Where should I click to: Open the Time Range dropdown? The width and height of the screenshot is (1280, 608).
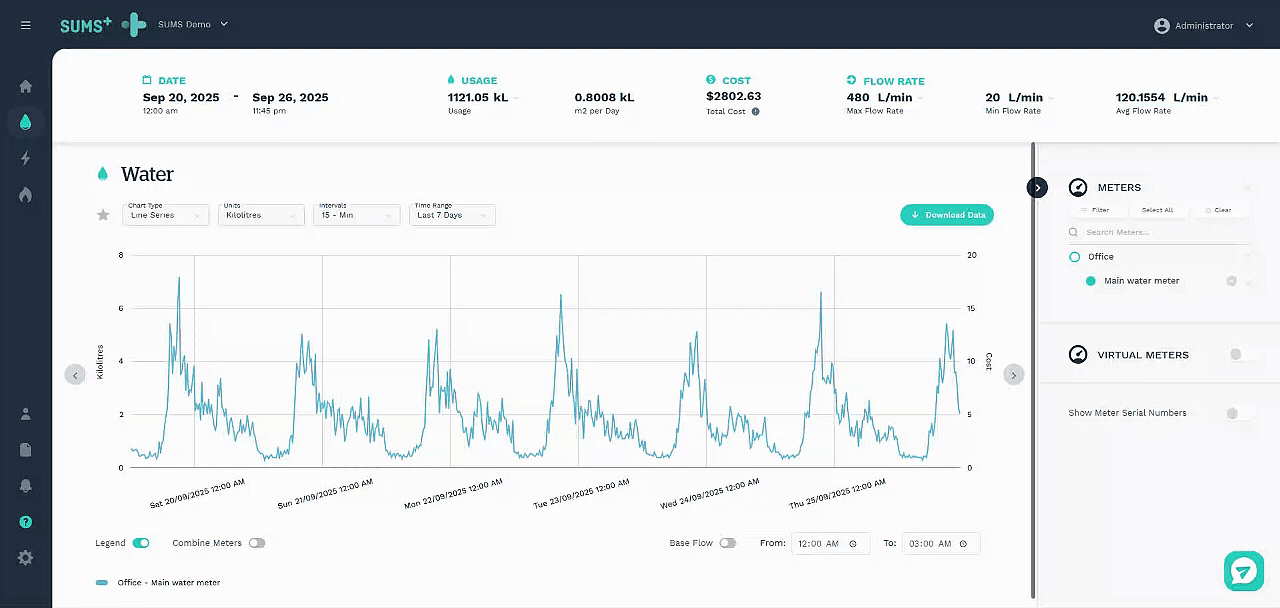tap(452, 215)
